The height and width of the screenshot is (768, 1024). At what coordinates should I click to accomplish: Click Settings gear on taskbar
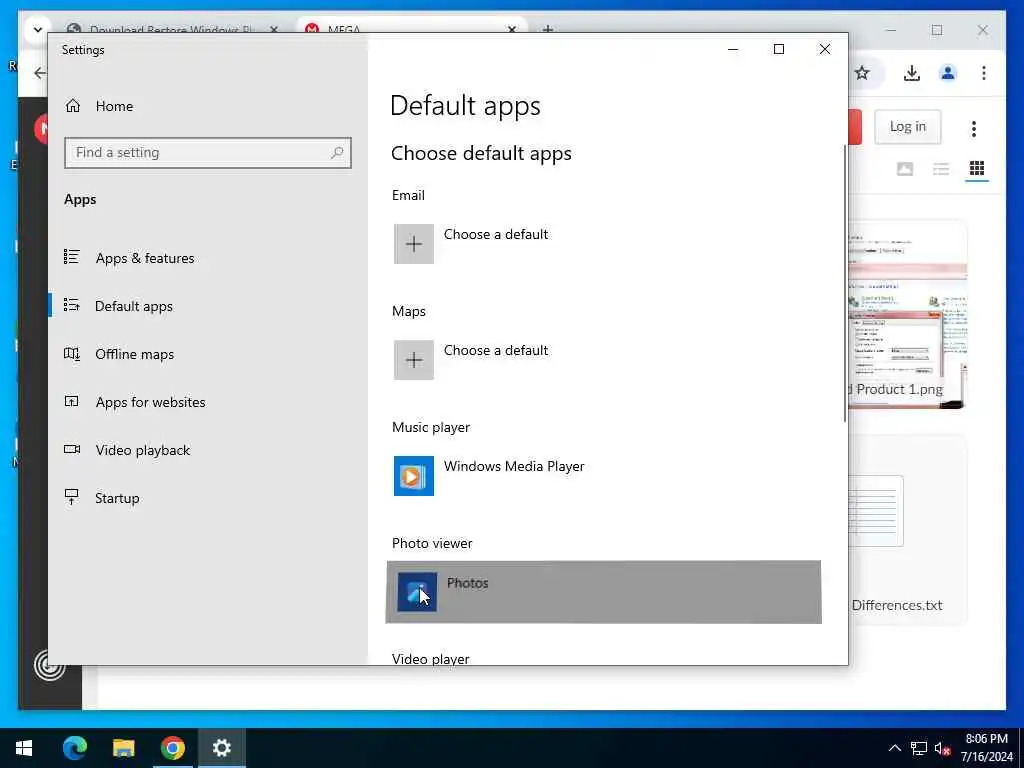221,748
